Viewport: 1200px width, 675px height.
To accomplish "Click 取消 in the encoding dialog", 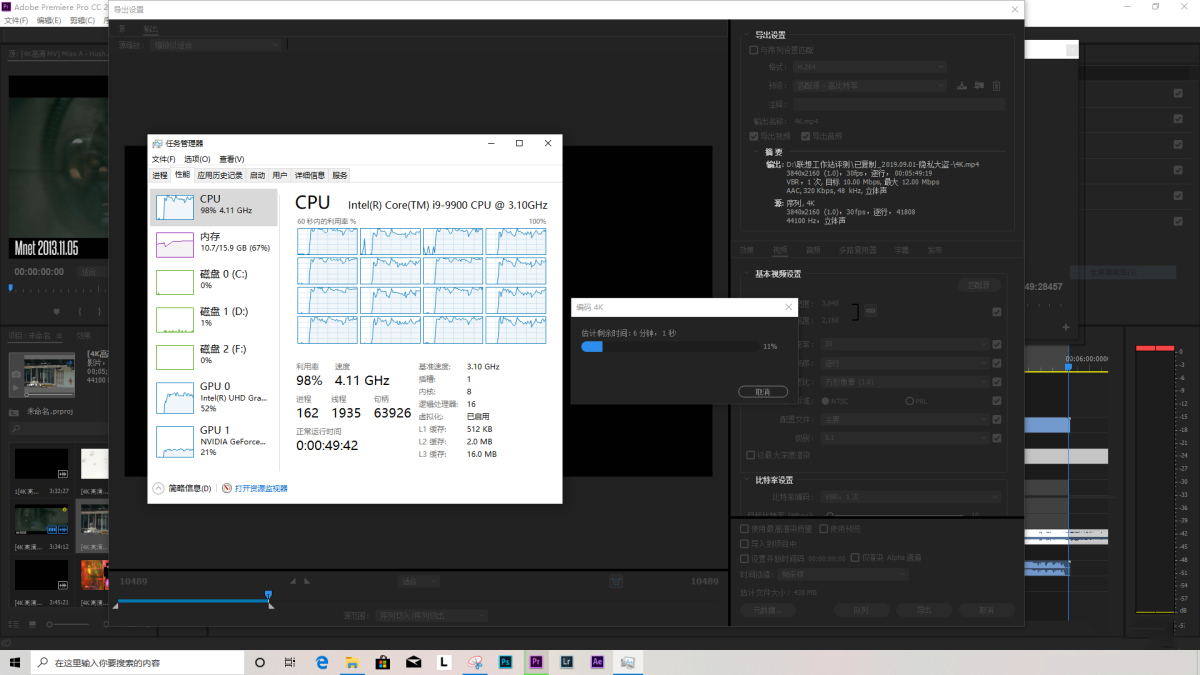I will (762, 392).
